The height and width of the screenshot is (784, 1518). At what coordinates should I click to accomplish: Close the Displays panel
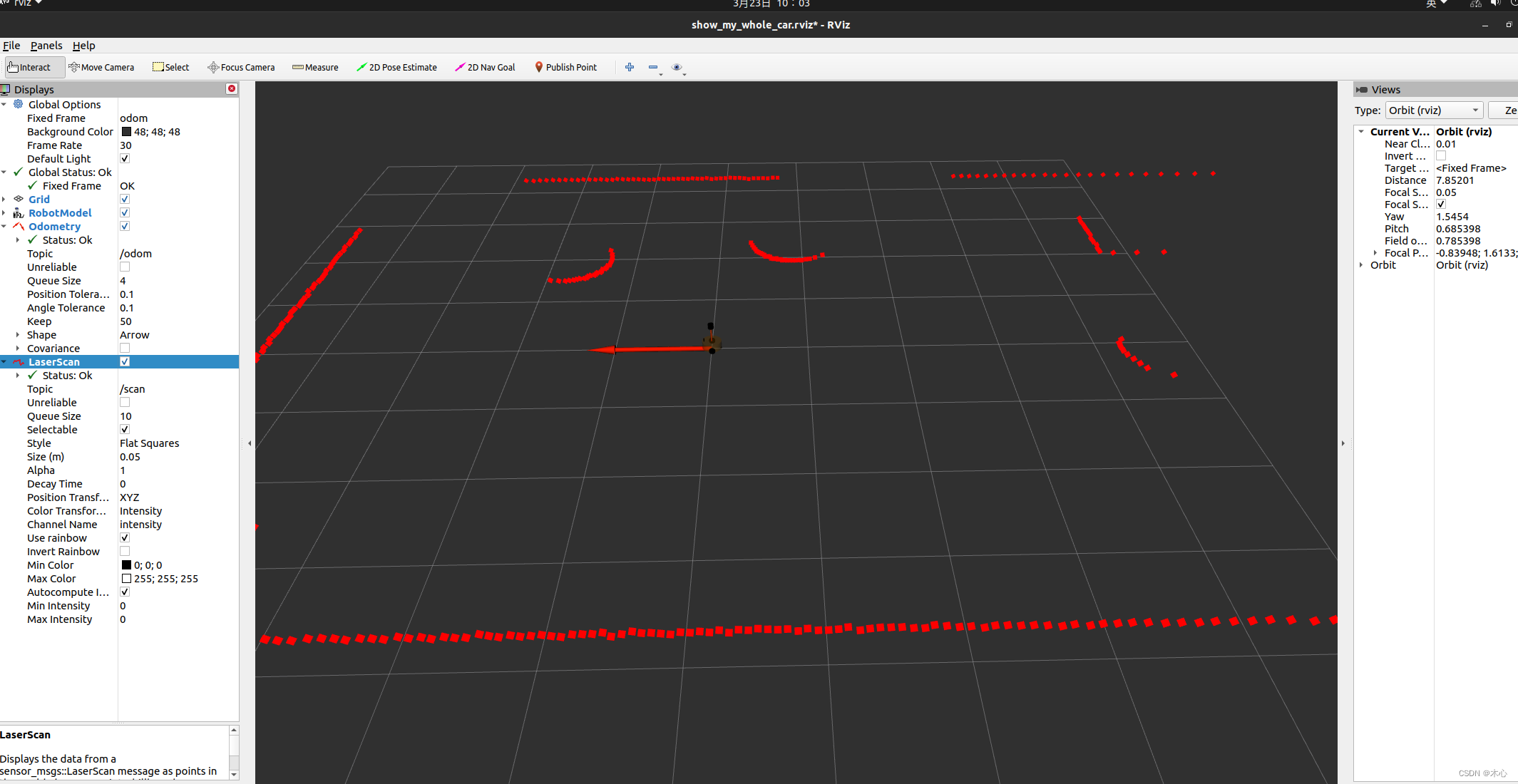232,89
